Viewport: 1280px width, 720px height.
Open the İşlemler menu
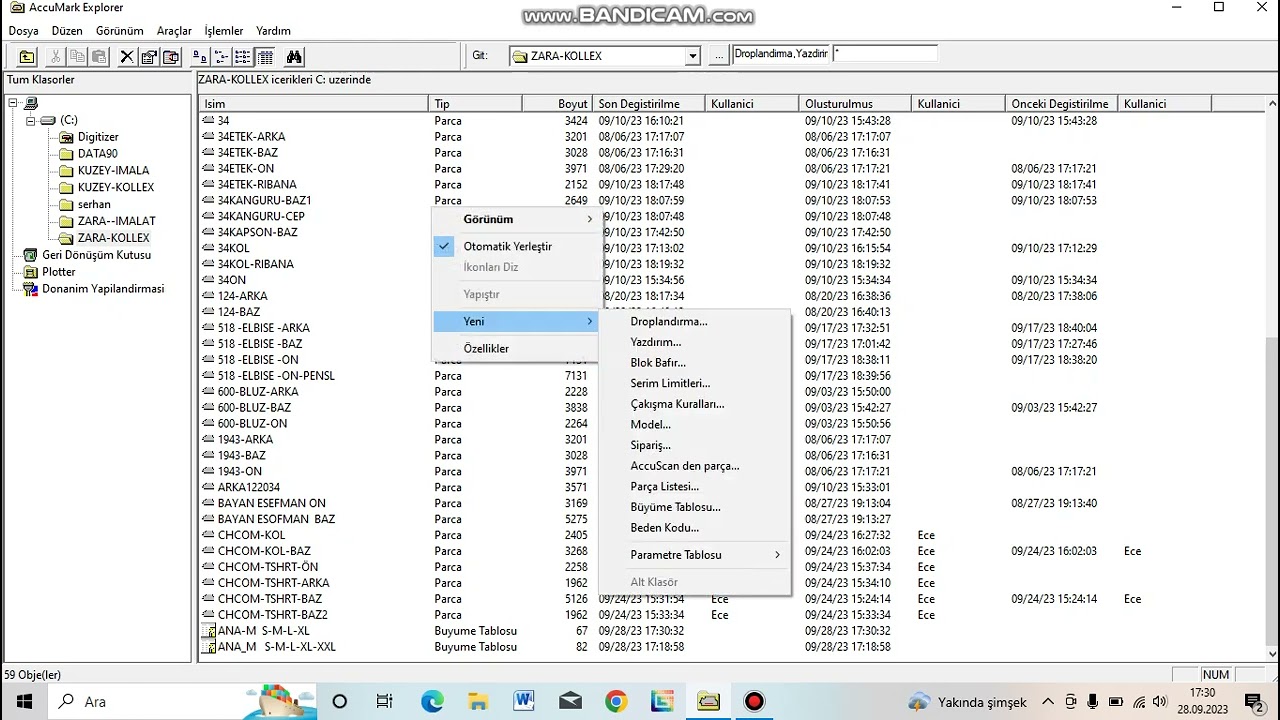point(224,31)
